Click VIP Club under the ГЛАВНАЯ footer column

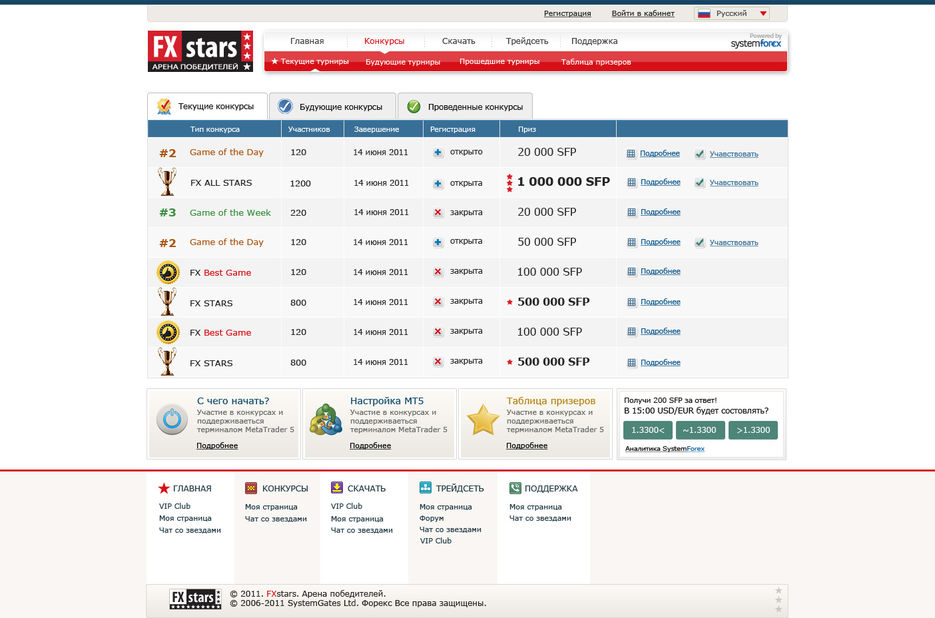coord(175,506)
